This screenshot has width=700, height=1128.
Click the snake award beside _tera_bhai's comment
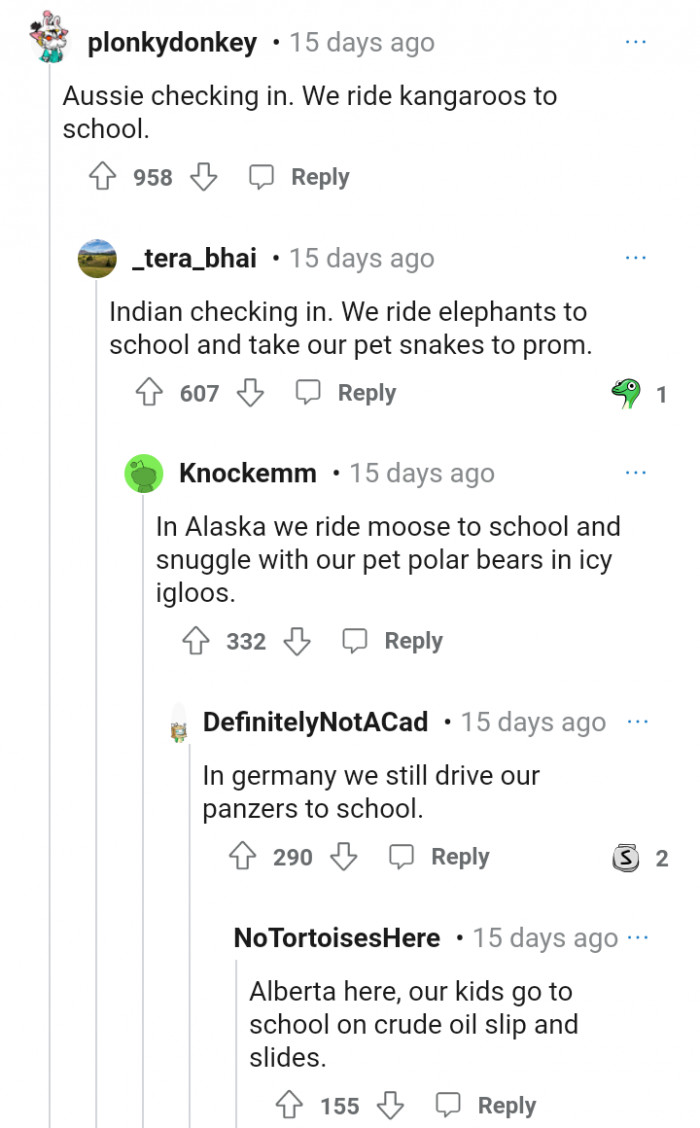(624, 393)
